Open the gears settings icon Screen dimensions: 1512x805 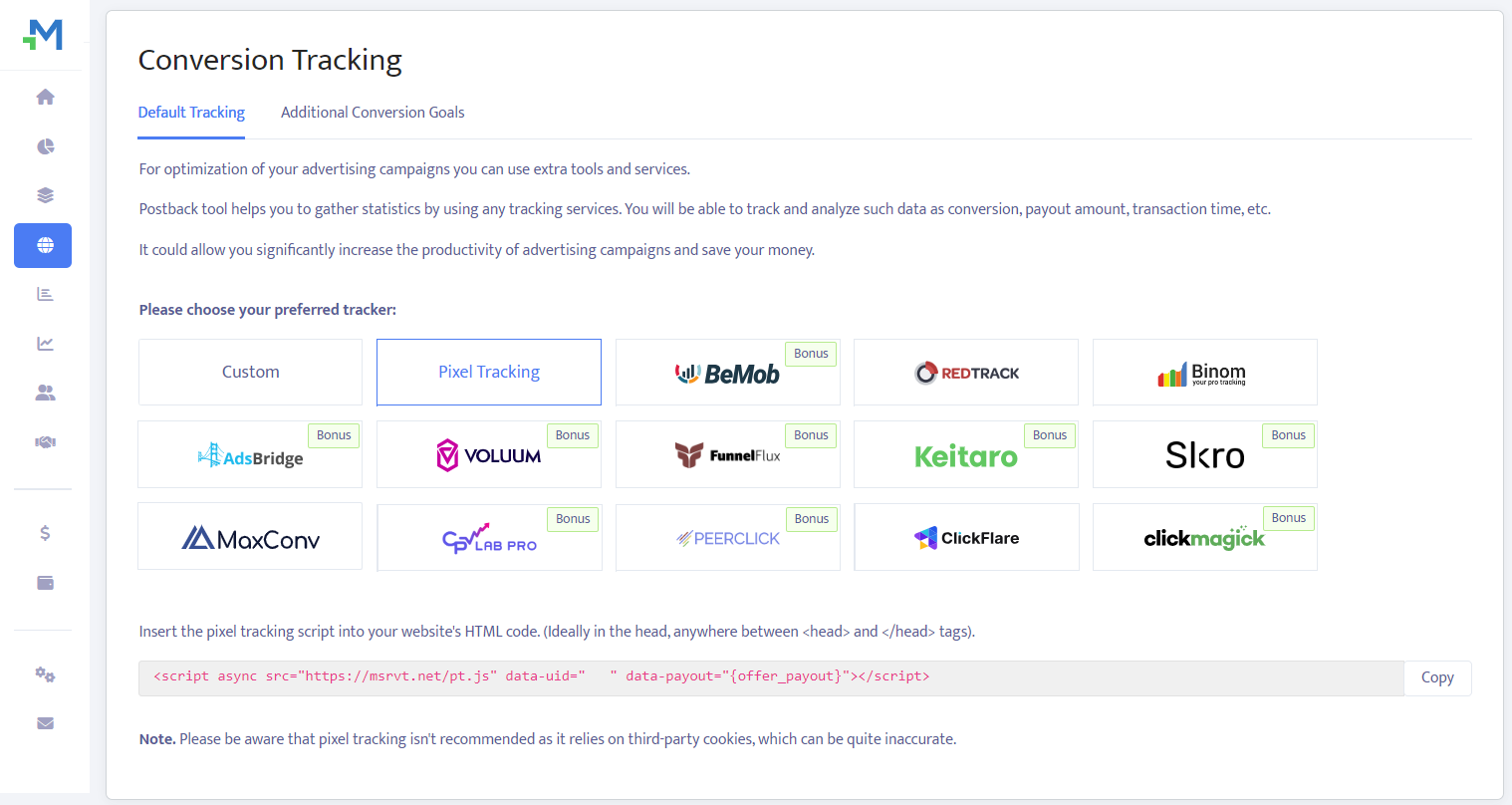click(45, 674)
